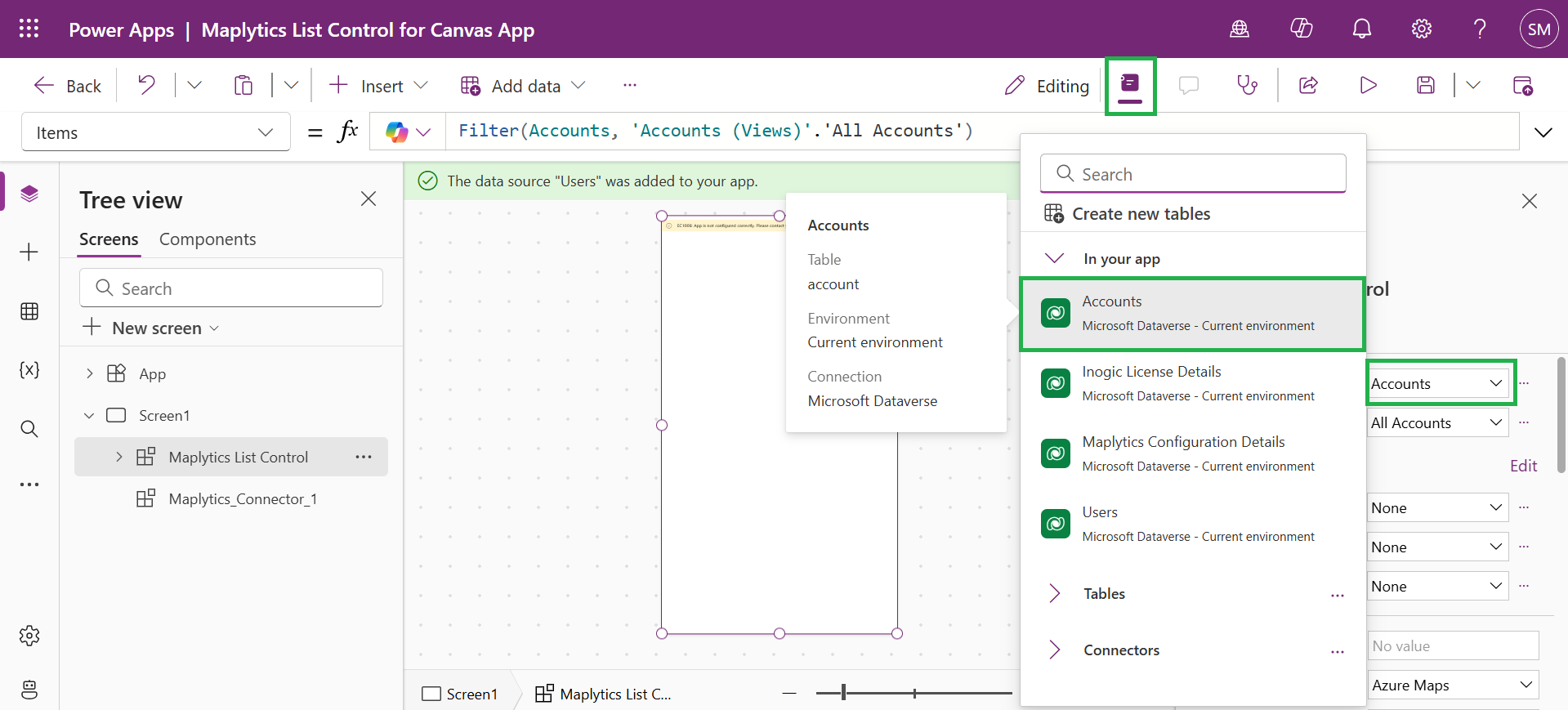Open the app launcher waffle icon

[29, 29]
